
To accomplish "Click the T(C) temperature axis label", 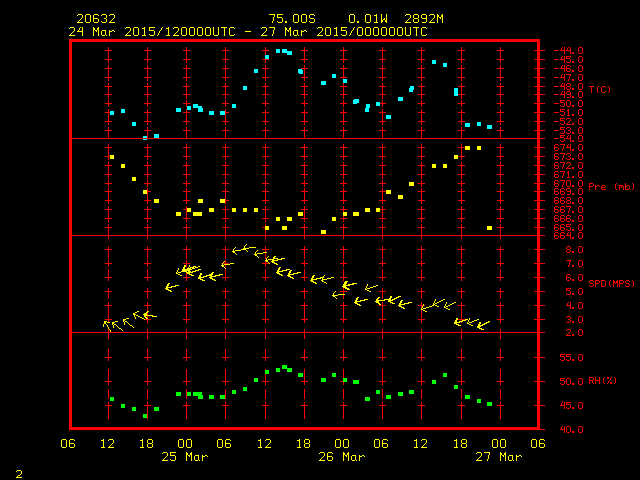I will coord(600,89).
